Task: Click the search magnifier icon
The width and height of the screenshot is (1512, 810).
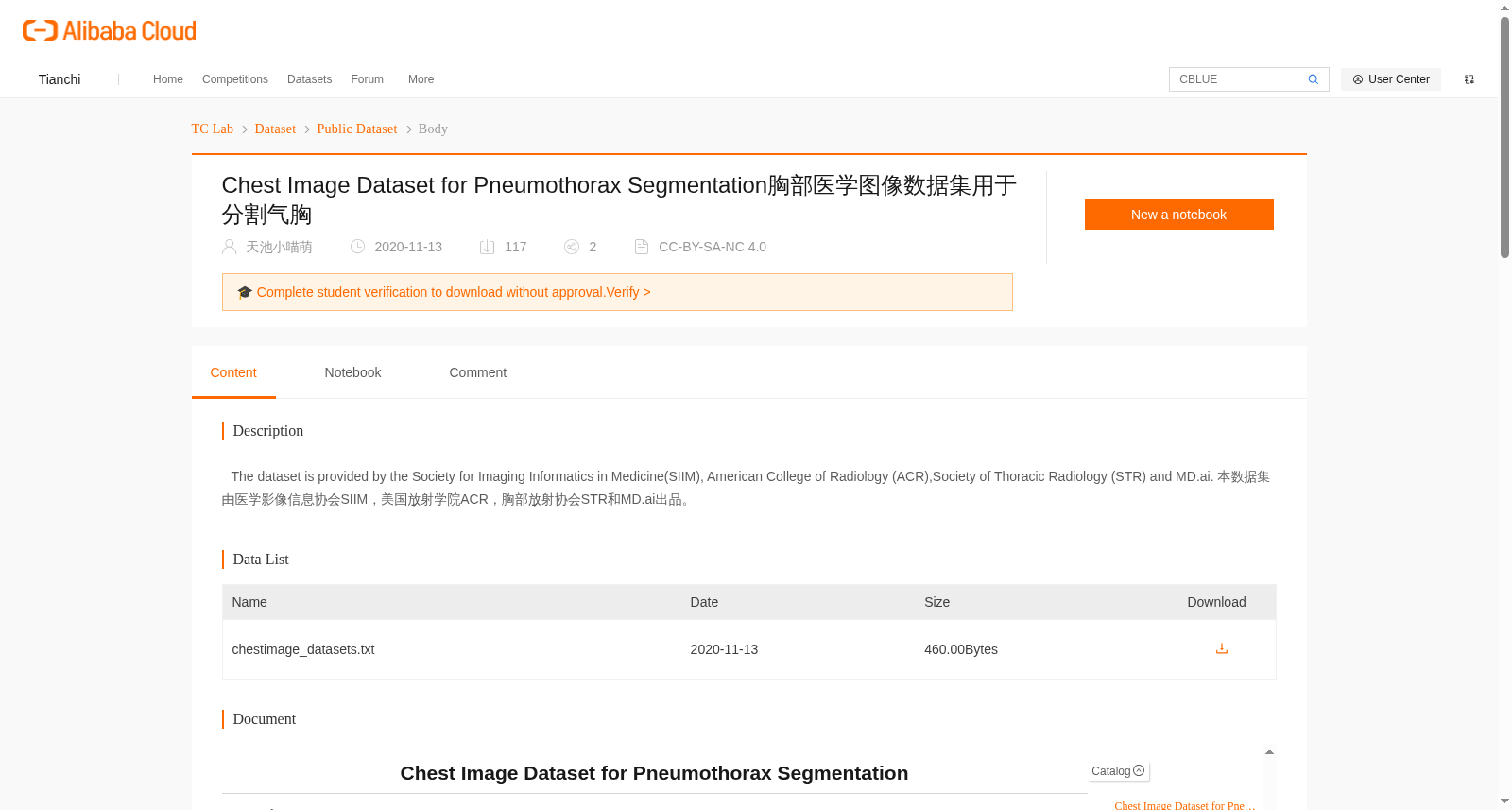Action: (x=1314, y=79)
